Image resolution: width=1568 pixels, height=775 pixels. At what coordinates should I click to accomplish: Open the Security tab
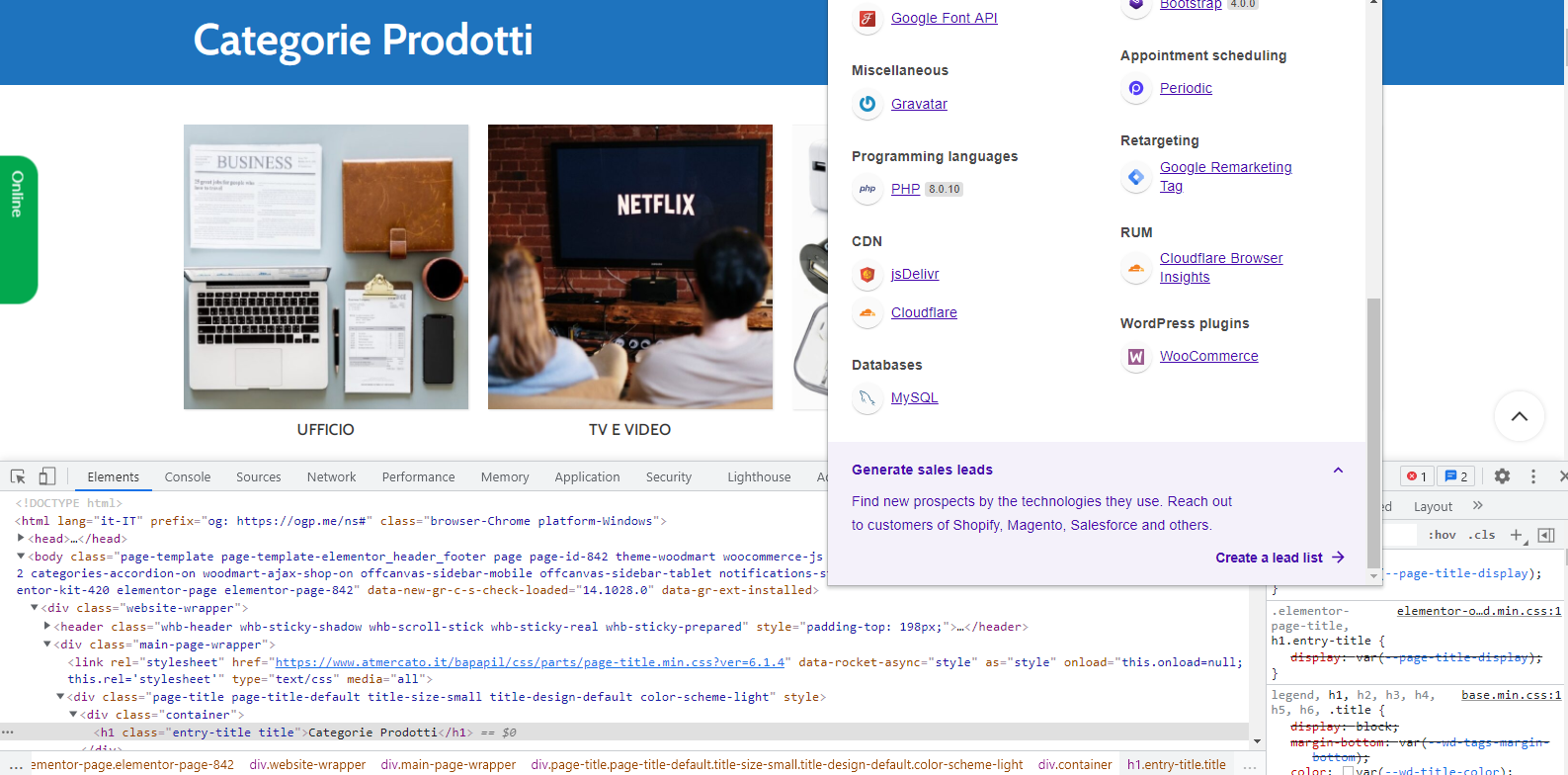click(669, 476)
